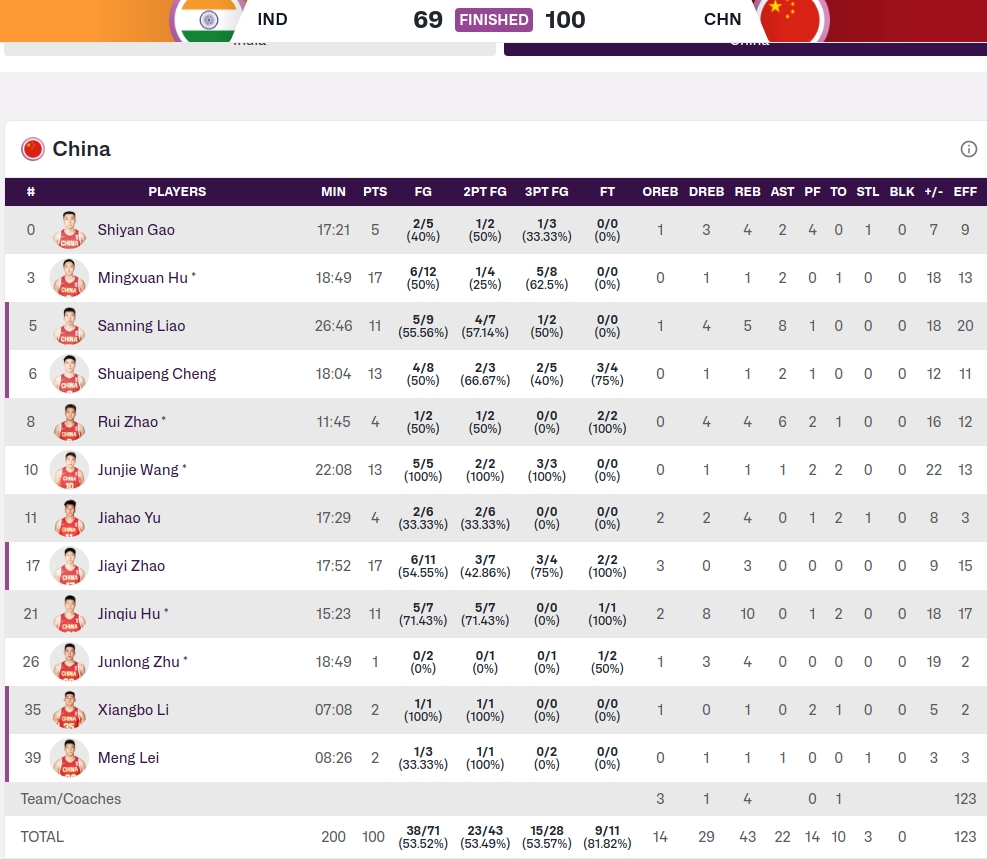Viewport: 987px width, 859px height.
Task: Open Meng Lei player profile link
Action: pyautogui.click(x=128, y=758)
